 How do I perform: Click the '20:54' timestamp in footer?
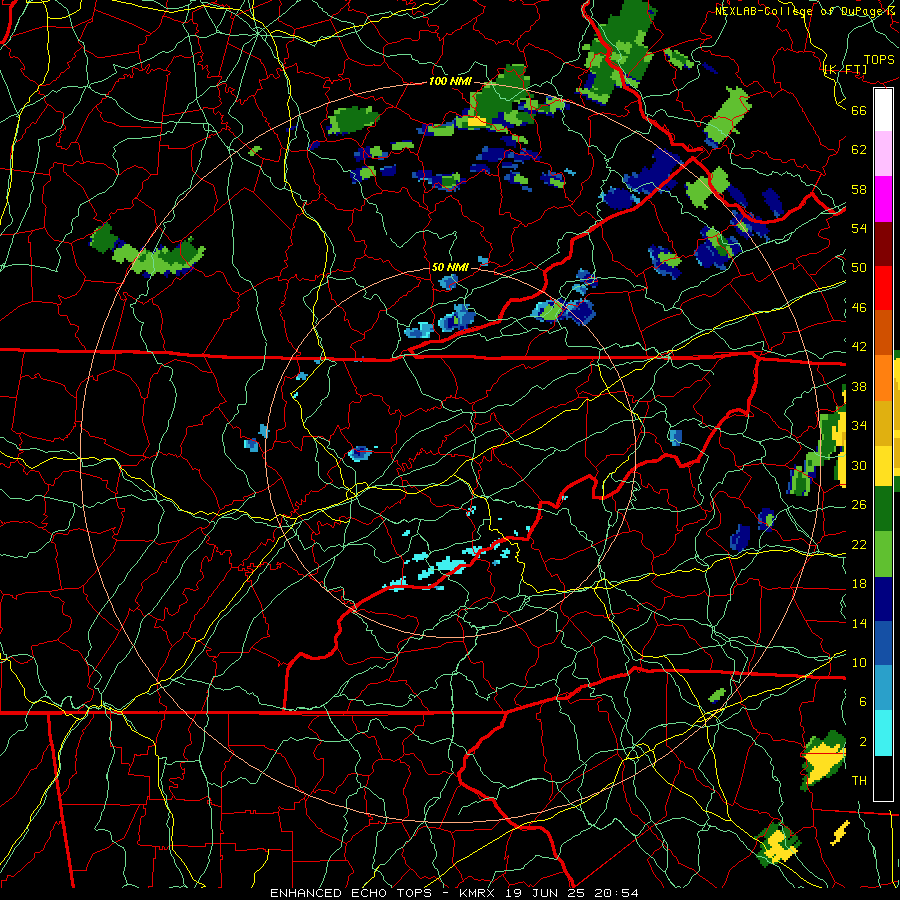click(x=616, y=893)
